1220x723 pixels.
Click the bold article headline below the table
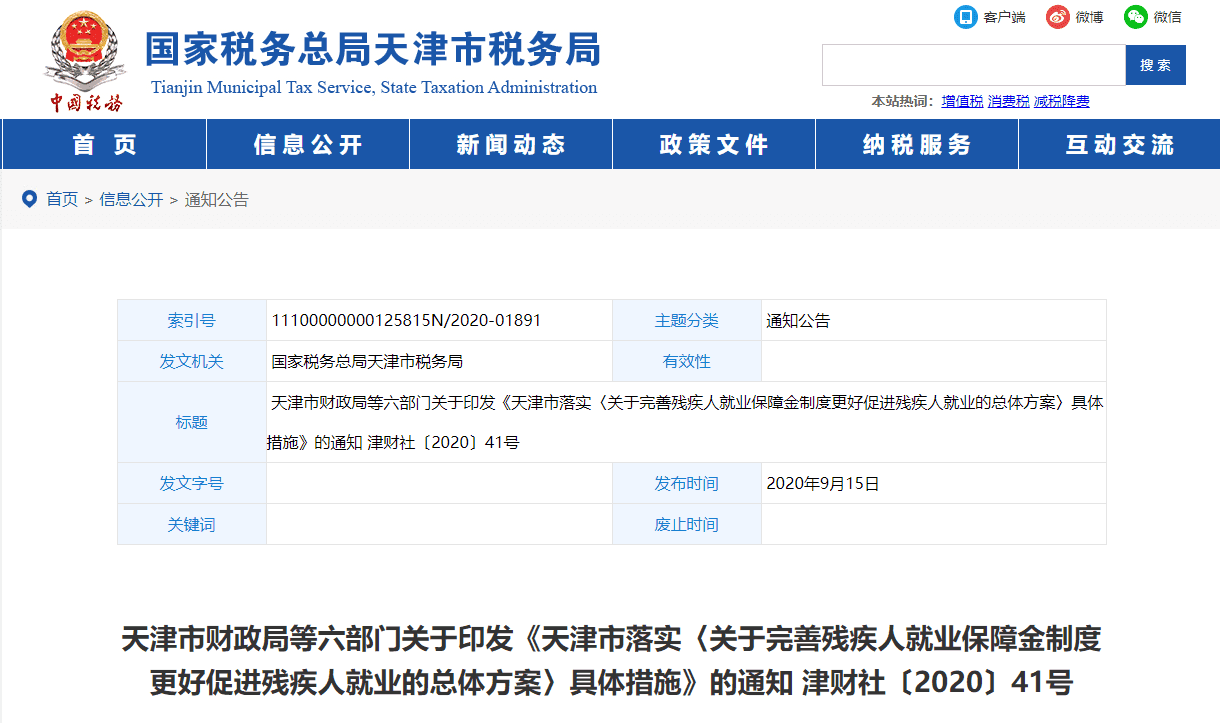[611, 660]
